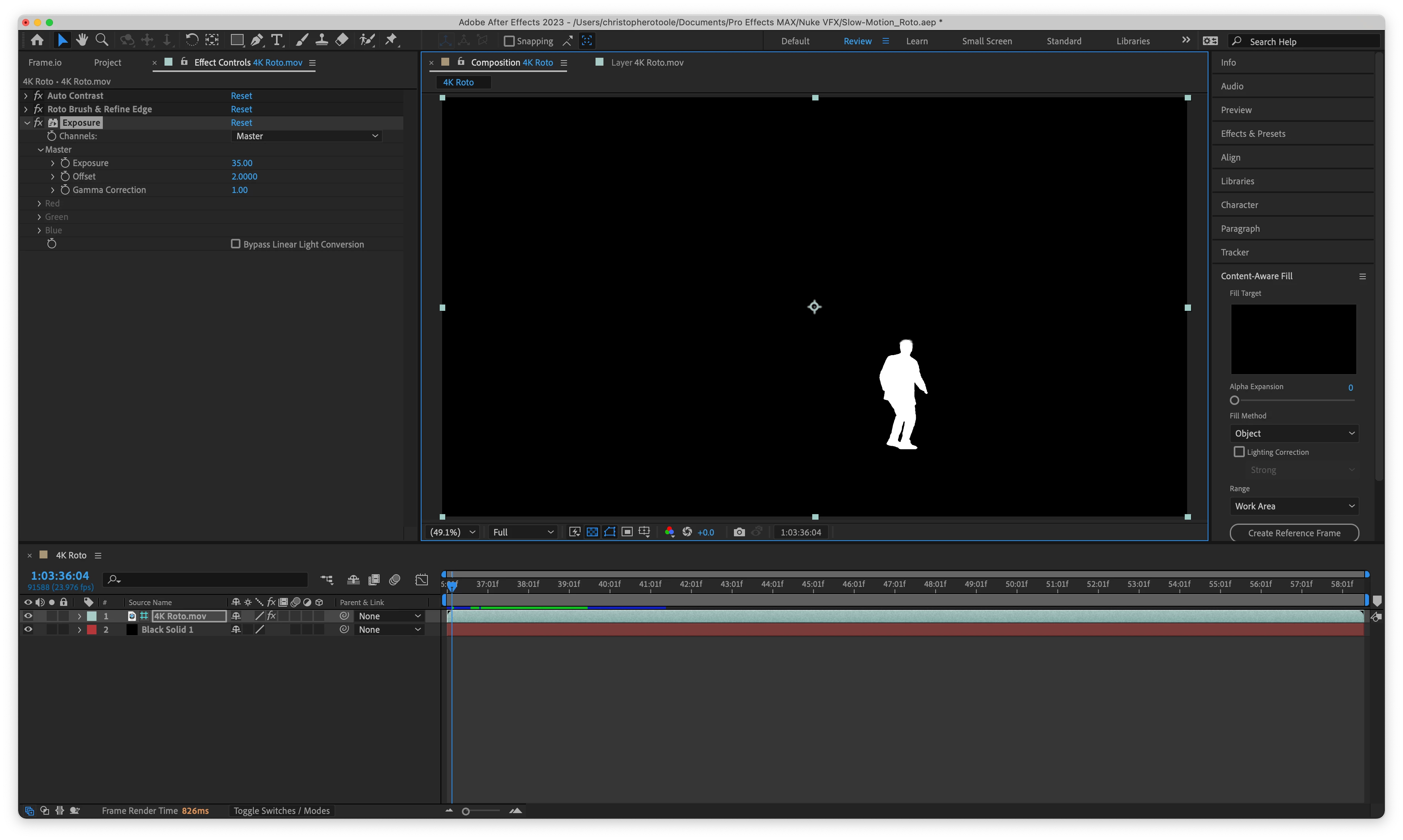Image resolution: width=1403 pixels, height=840 pixels.
Task: Enable the Snapping checkbox
Action: click(509, 41)
